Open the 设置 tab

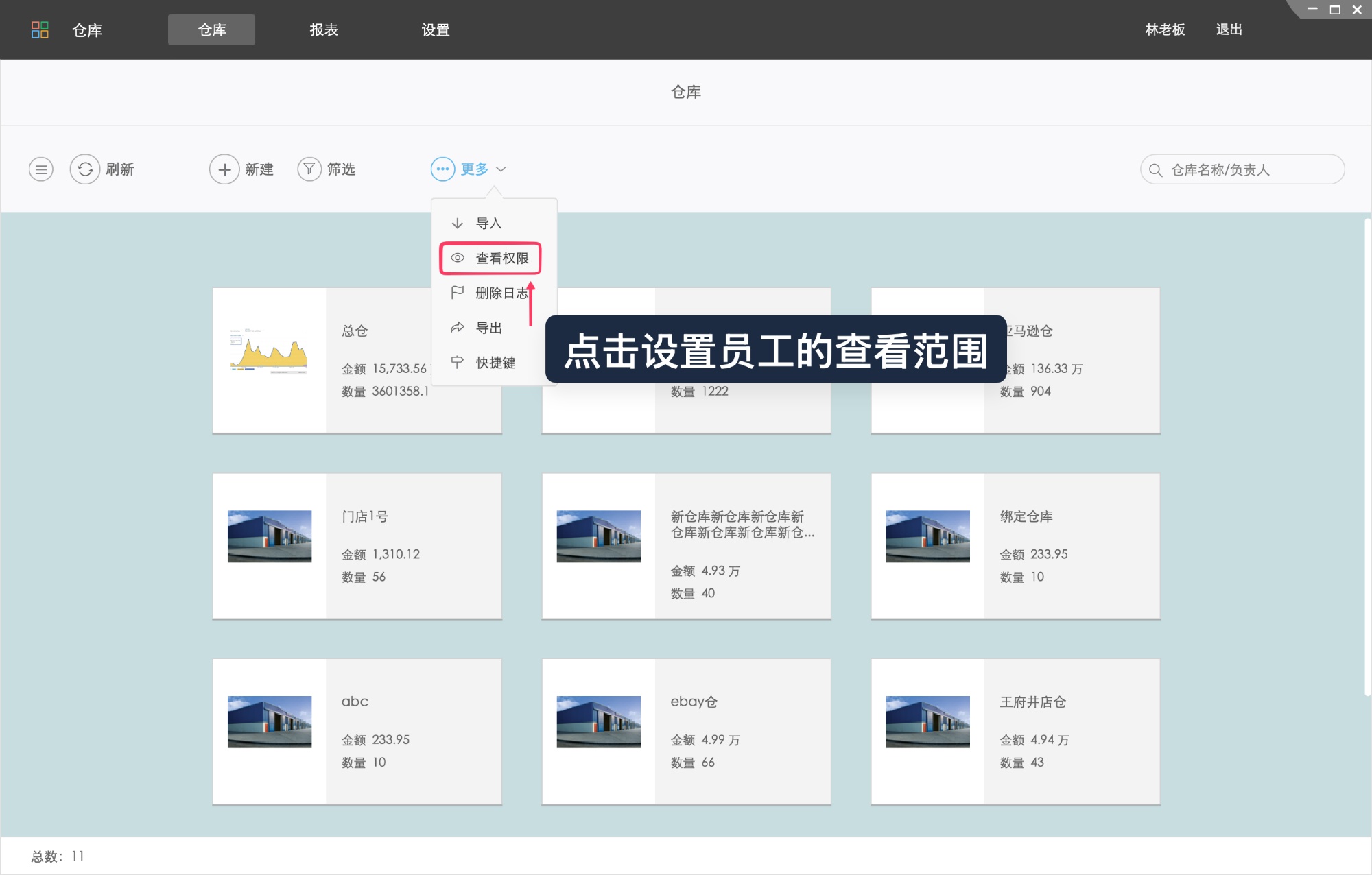pos(436,29)
